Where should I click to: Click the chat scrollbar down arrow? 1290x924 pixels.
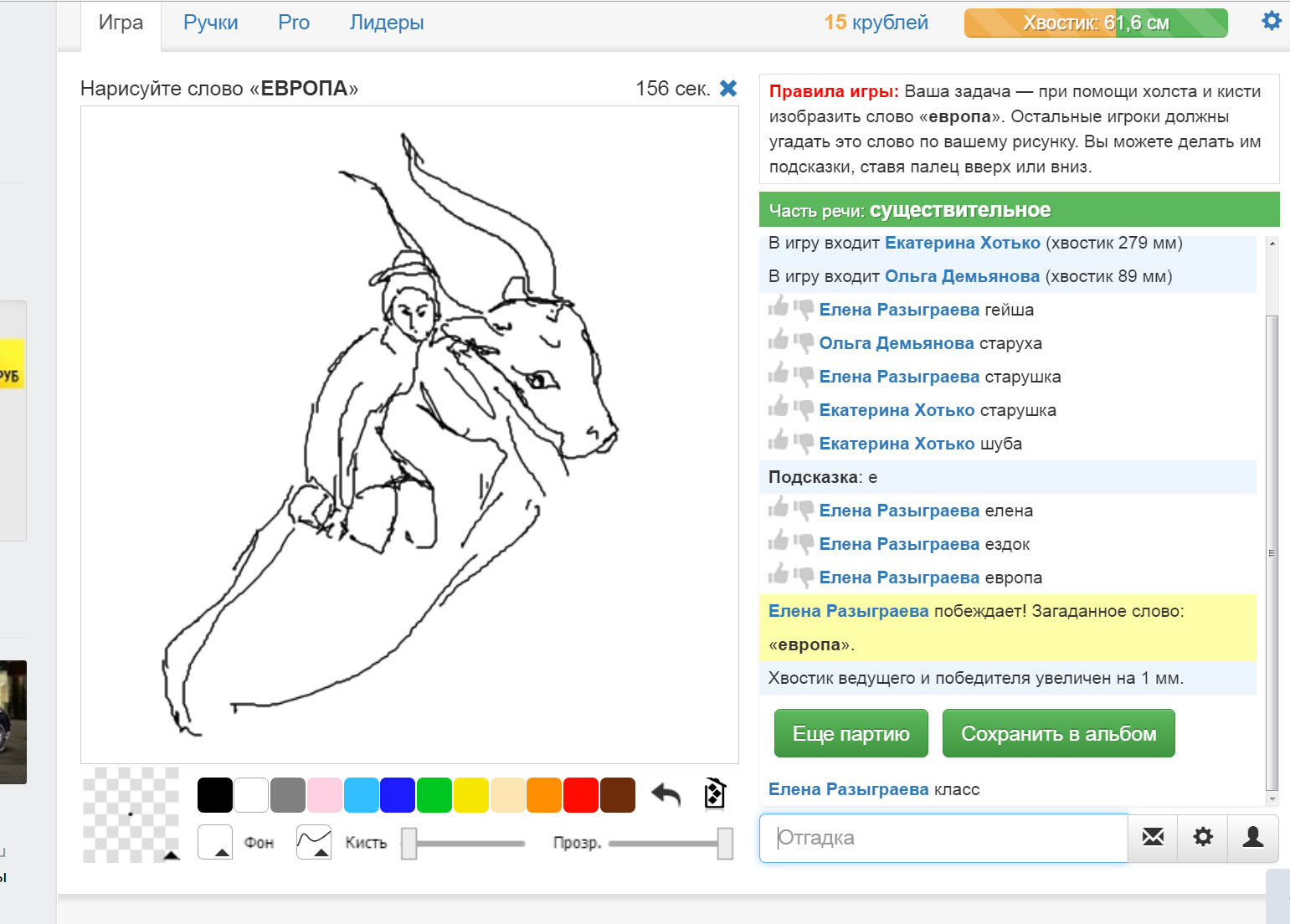(x=1272, y=799)
